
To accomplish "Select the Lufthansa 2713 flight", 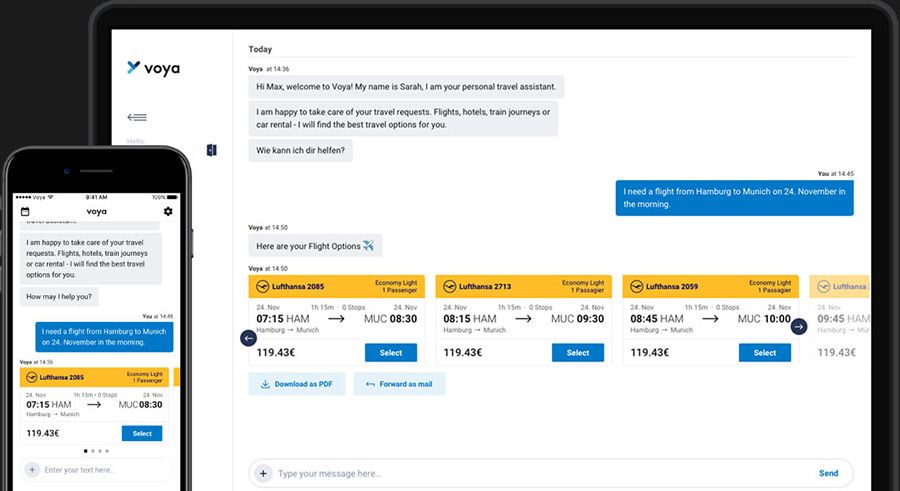I will coord(577,353).
